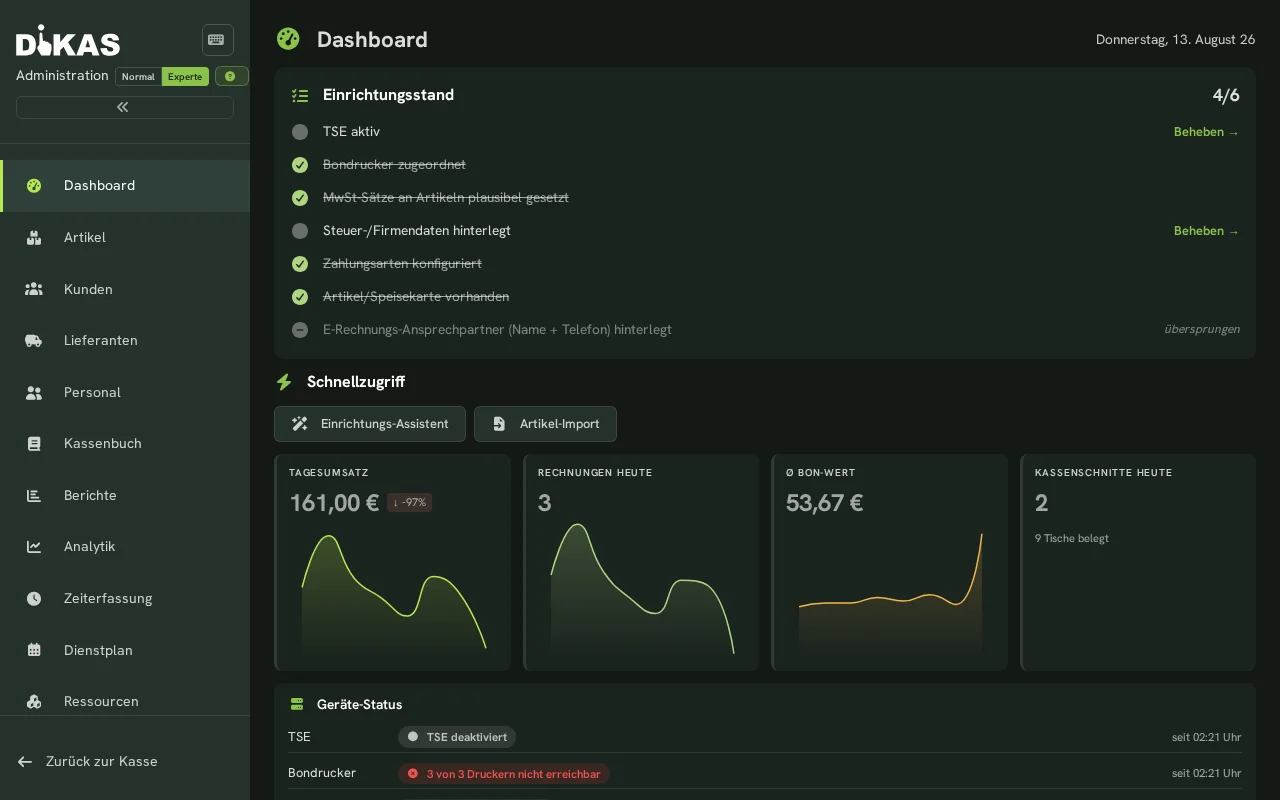Go to Kunden in the sidebar
Screen dimensions: 1280x800
tap(125, 289)
